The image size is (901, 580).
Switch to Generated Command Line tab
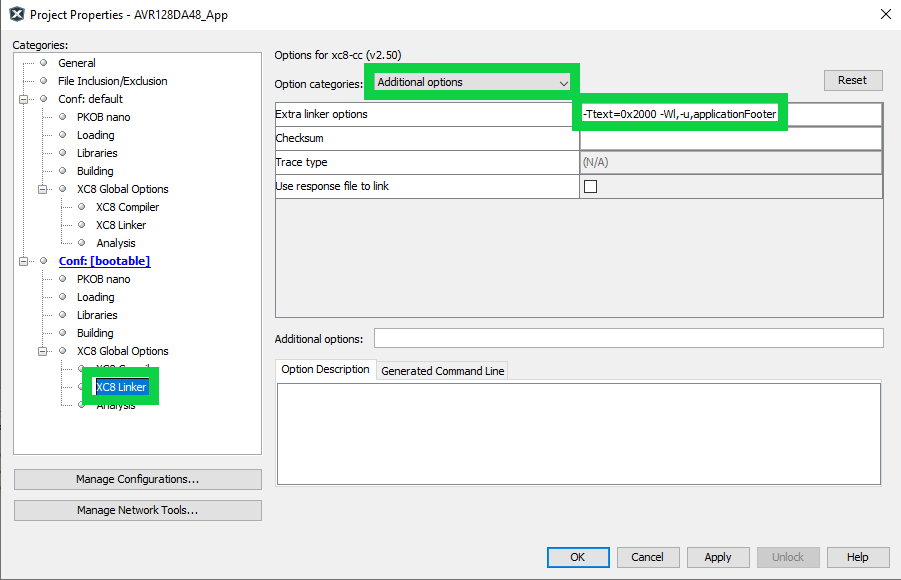point(443,371)
